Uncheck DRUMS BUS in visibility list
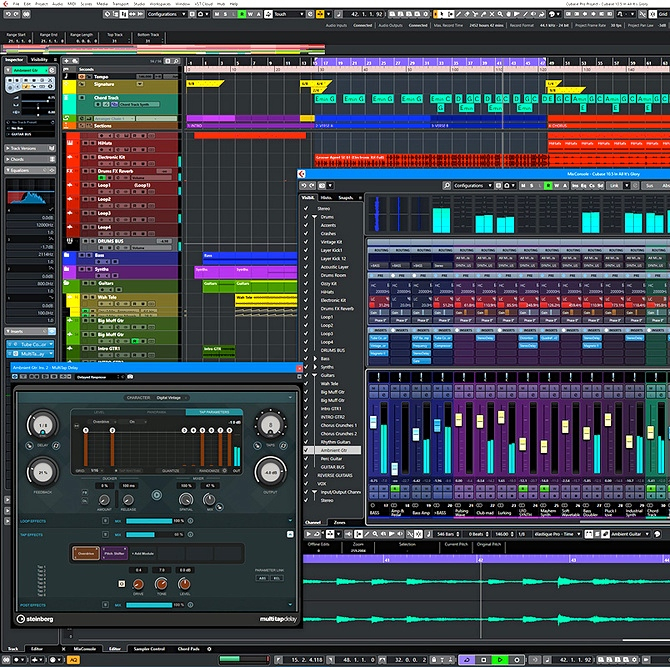Screen dimensions: 670x667 tap(306, 350)
